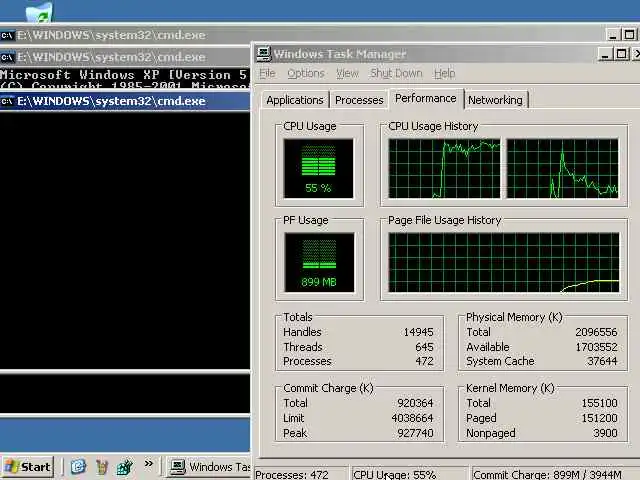
Task: Click the status bar Commit Charge entry
Action: pyautogui.click(x=553, y=474)
